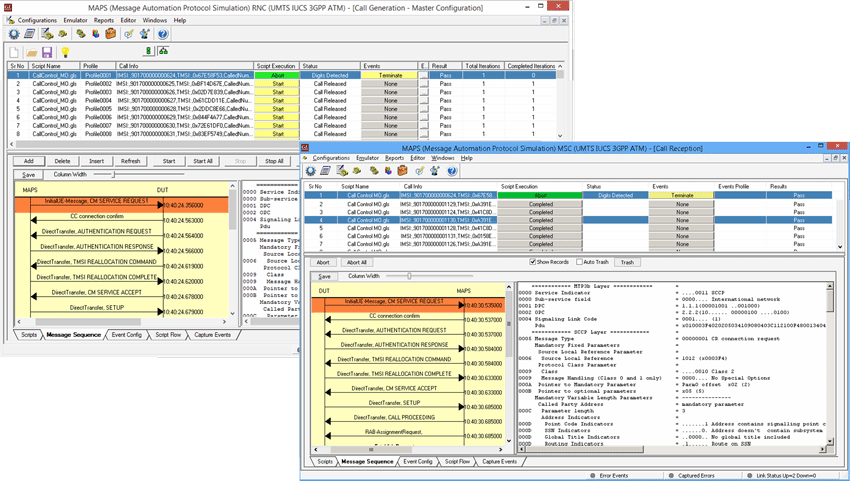Click the stacked phones icon in RNC toolbar
Screen dimensions: 850x481
point(81,34)
